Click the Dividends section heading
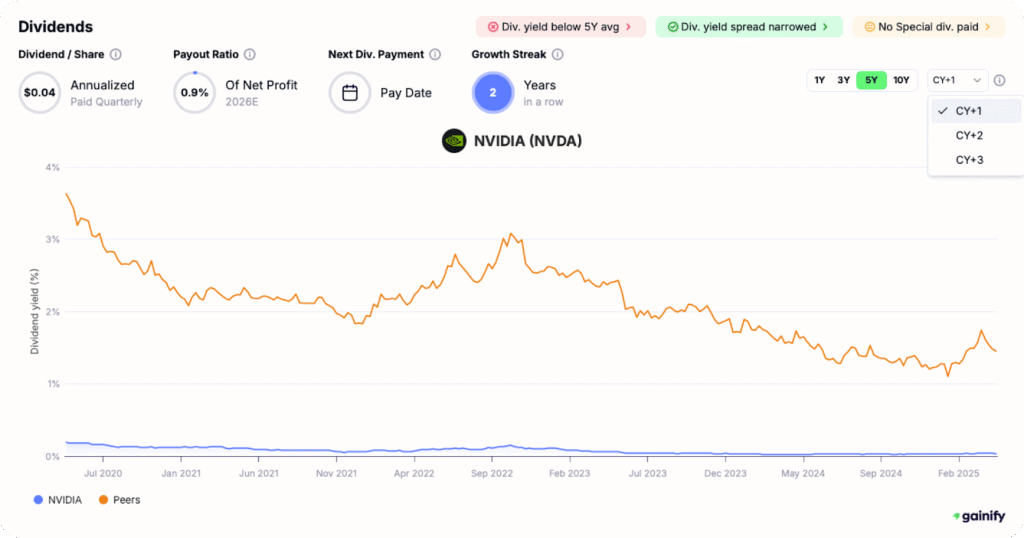Viewport: 1024px width, 538px height. (x=56, y=27)
